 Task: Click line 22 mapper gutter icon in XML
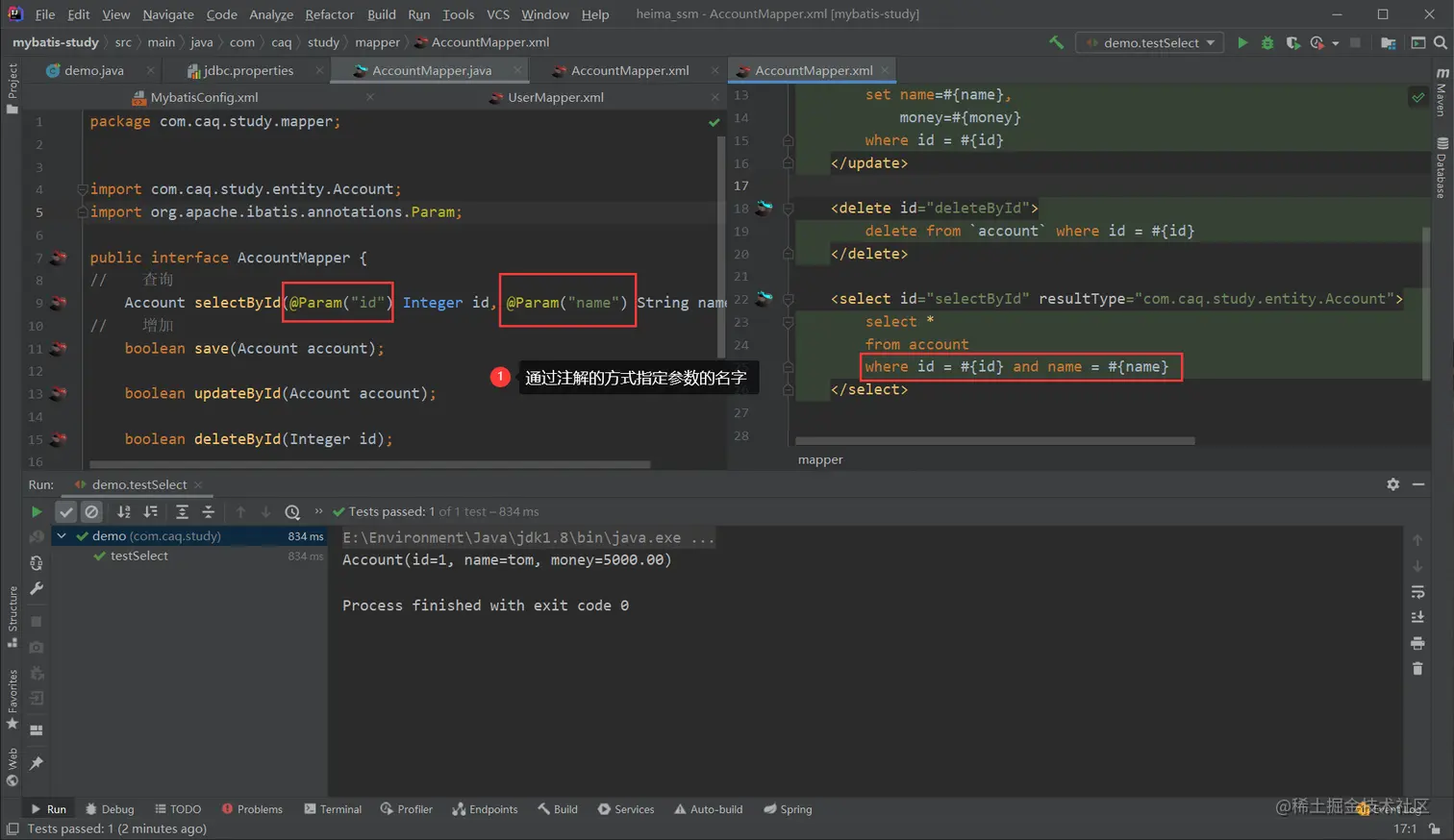[x=765, y=299]
